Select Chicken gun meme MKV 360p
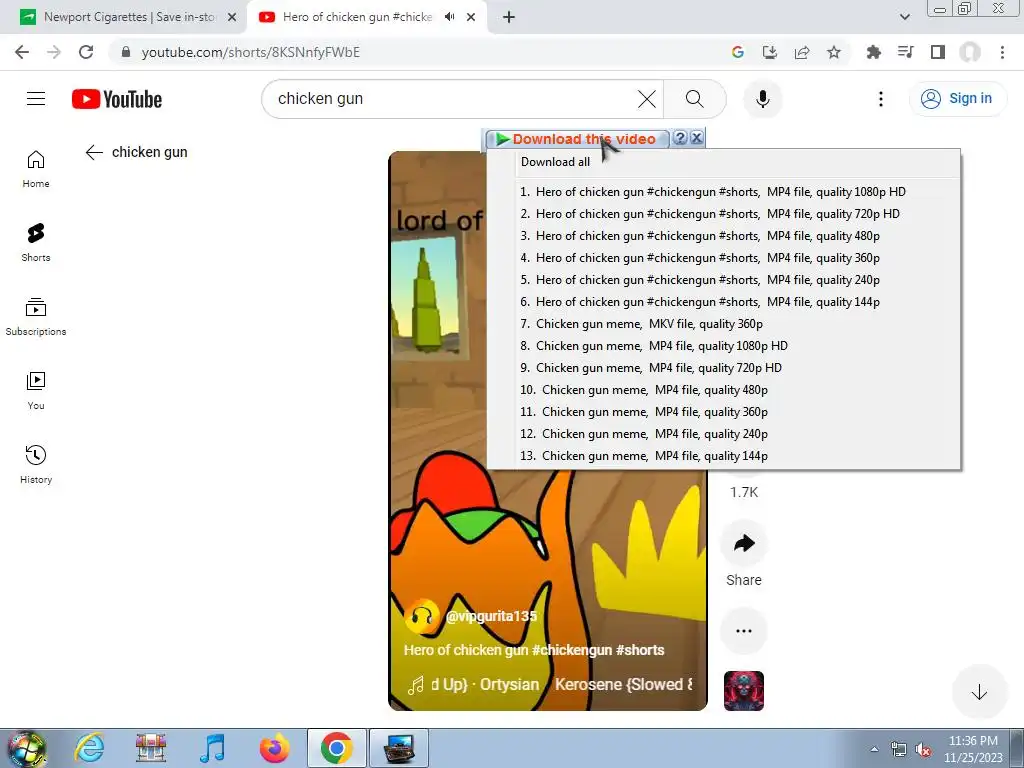This screenshot has height=768, width=1024. (724, 324)
